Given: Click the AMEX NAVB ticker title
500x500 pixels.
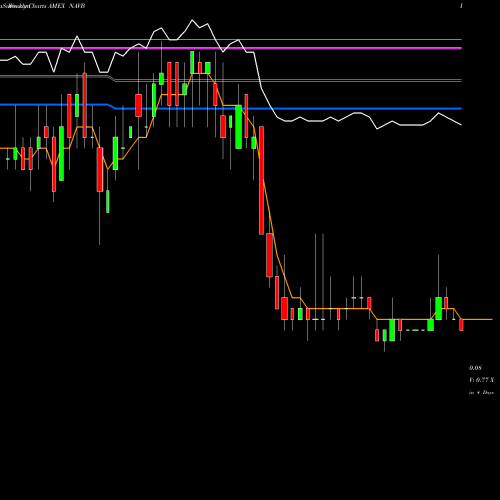Looking at the screenshot, I should pos(66,6).
